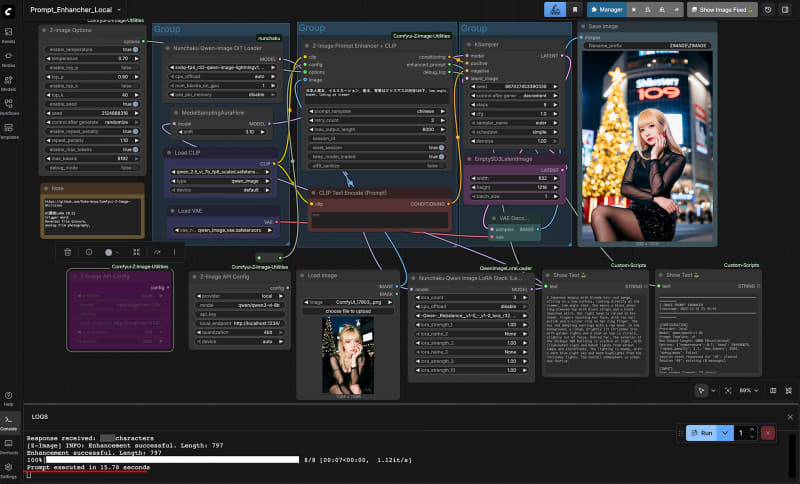Toggle enable_top_k switch
Screen dimensions: 800x484
[x=136, y=86]
